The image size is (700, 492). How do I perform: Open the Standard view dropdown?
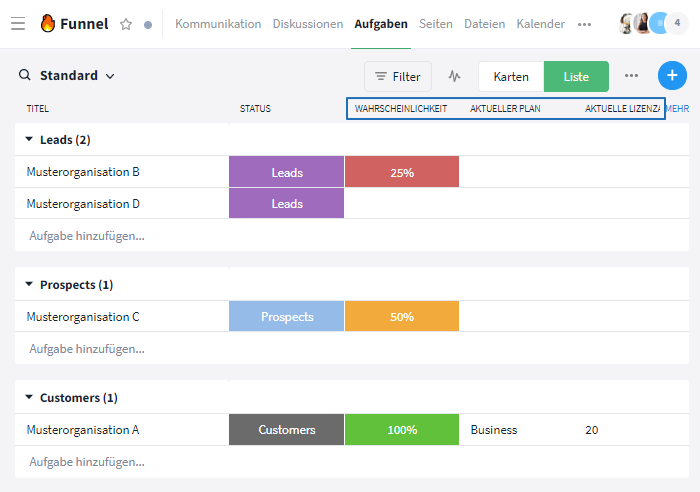pyautogui.click(x=77, y=75)
